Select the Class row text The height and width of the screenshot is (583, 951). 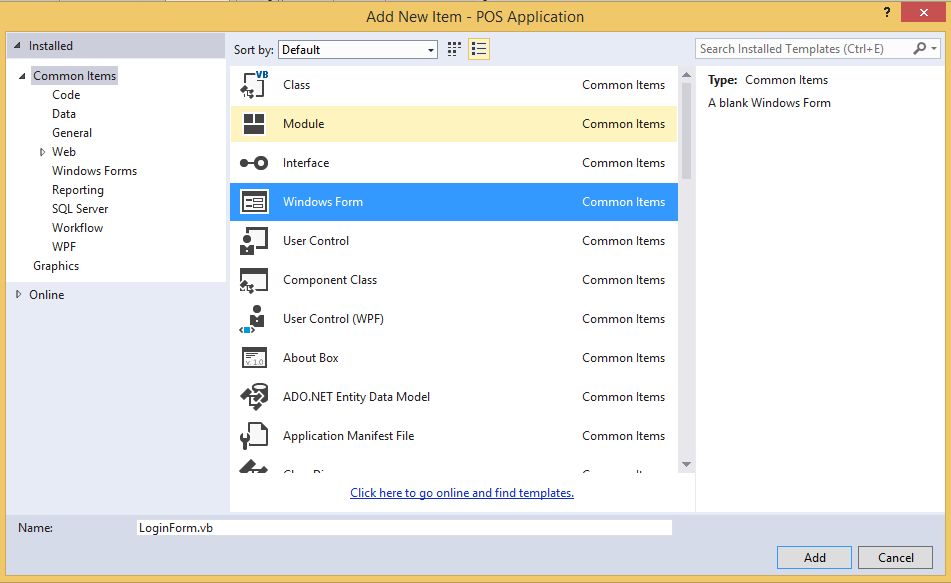pos(297,85)
